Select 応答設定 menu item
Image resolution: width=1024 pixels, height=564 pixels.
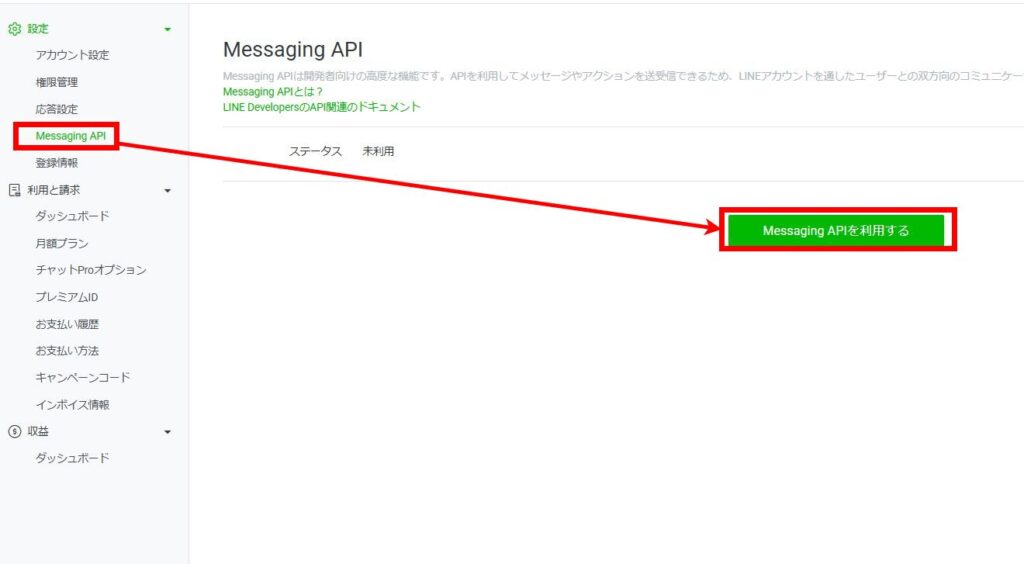pos(56,109)
